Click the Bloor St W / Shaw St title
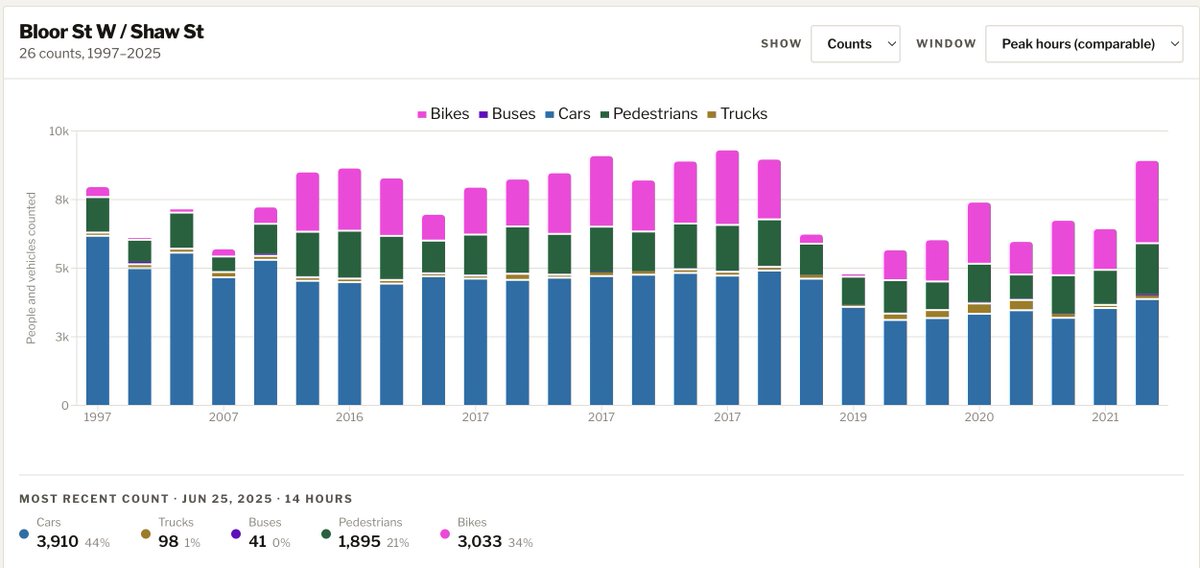Viewport: 1200px width, 568px height. [x=111, y=31]
